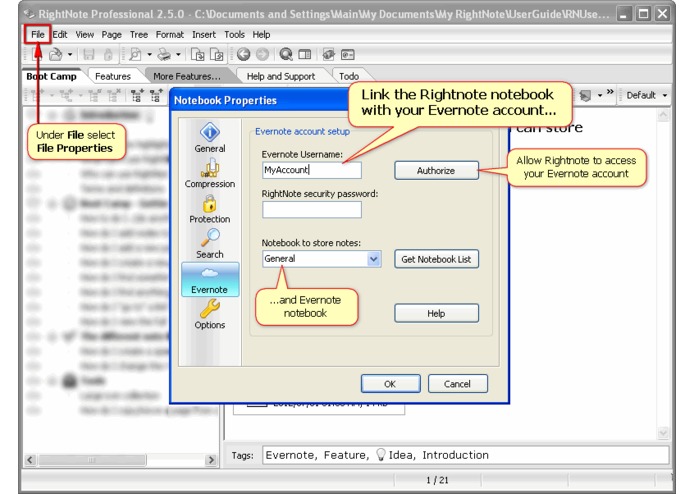Select the Evernote cloud section
The height and width of the screenshot is (494, 695).
coord(210,279)
